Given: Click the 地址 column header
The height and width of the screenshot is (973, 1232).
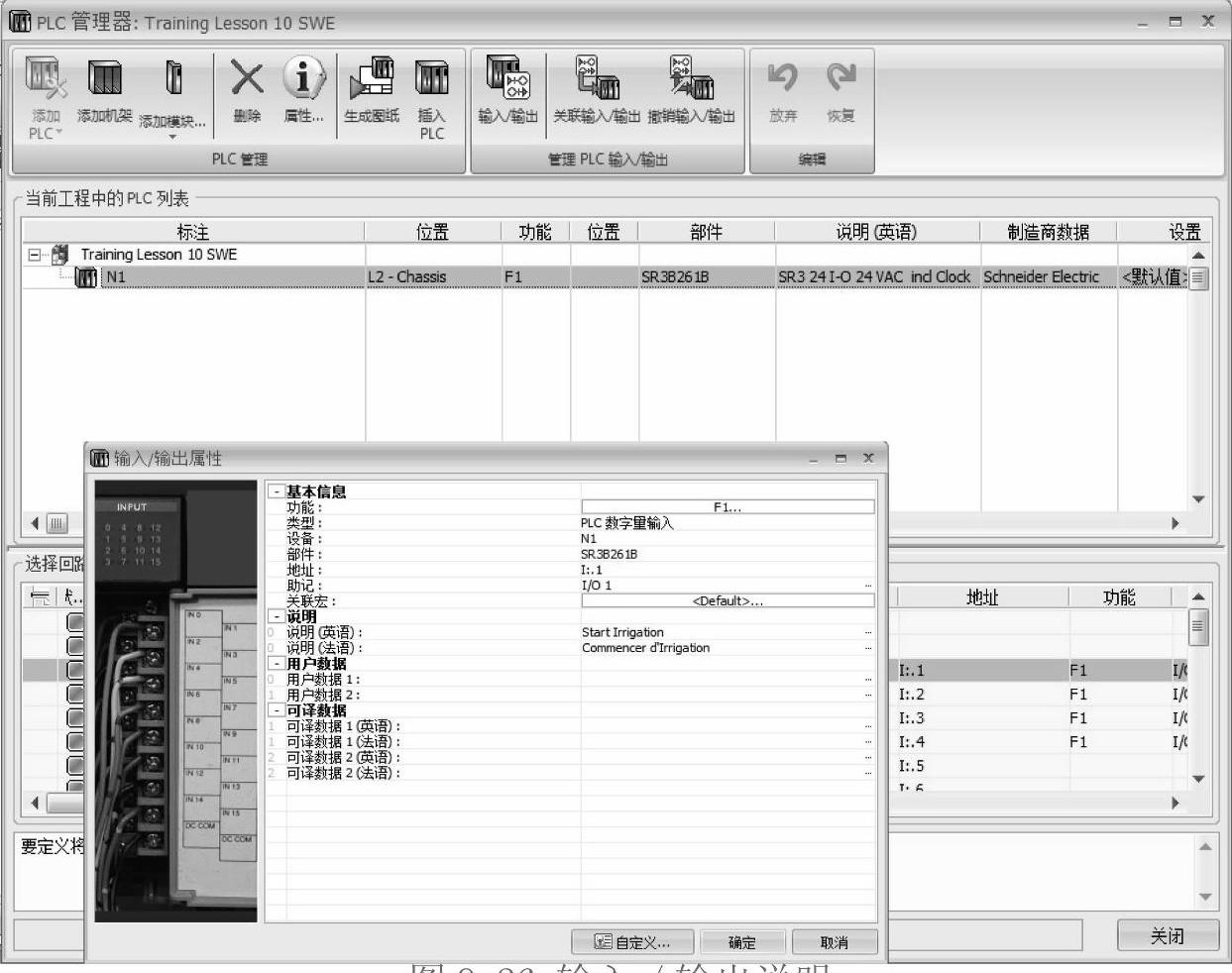Looking at the screenshot, I should coord(982,597).
